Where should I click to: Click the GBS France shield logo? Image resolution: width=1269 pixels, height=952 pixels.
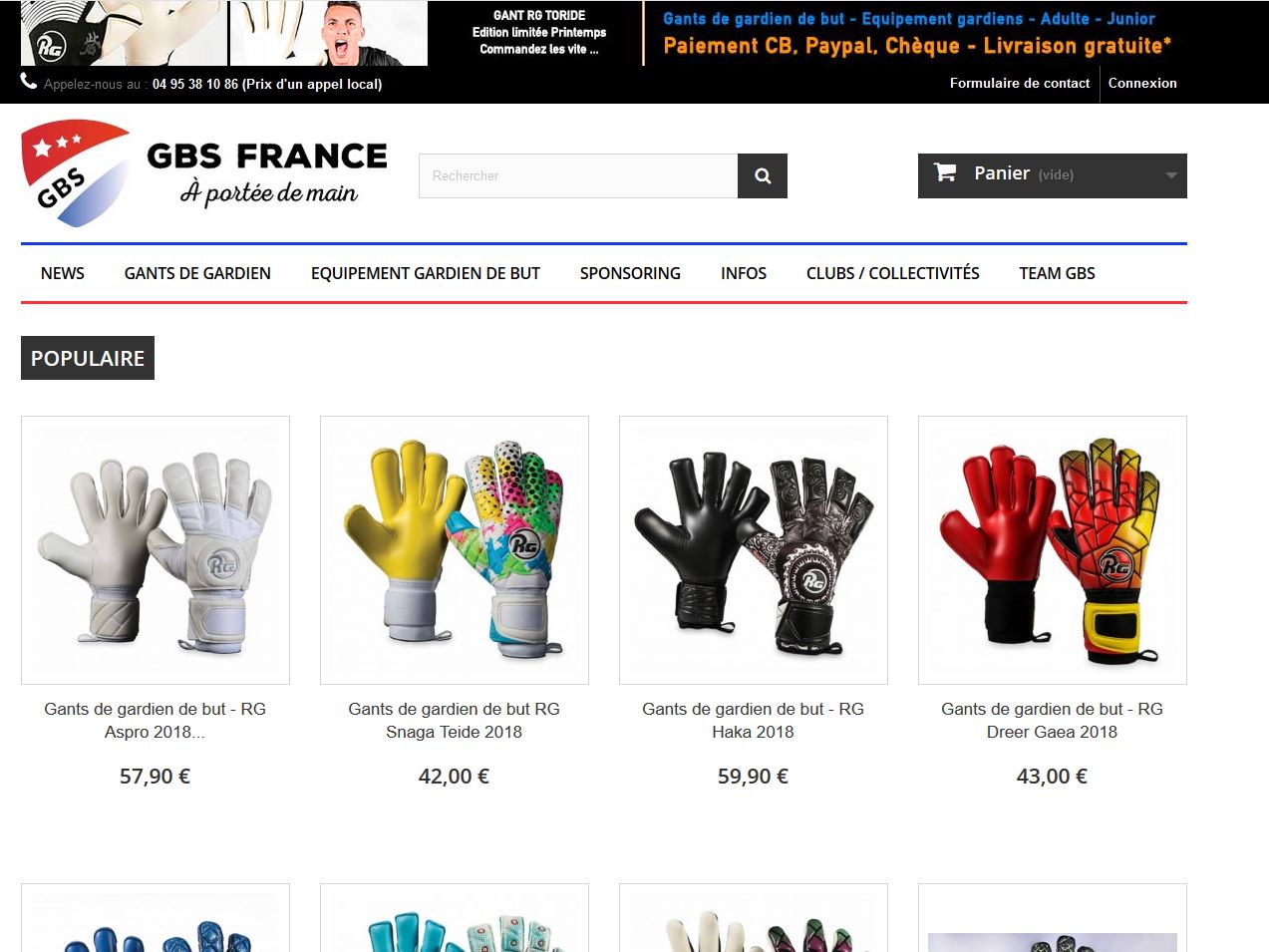pyautogui.click(x=77, y=173)
